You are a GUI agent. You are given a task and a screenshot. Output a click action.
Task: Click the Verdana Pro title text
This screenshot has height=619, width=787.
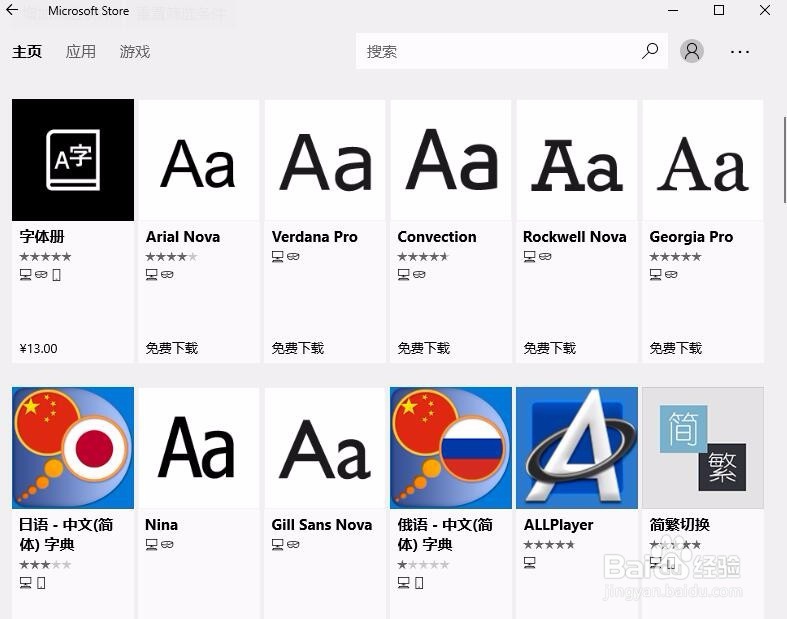click(315, 236)
